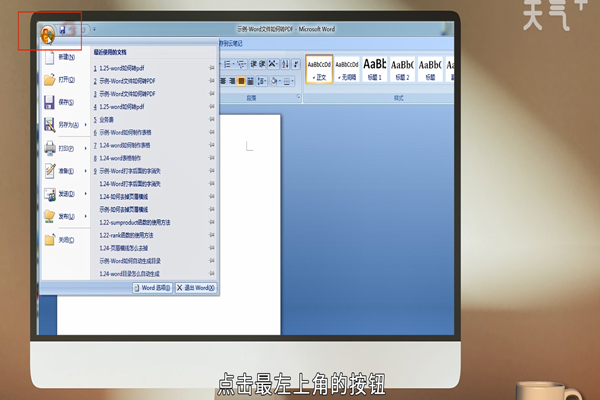Click Save in the Quick Access Toolbar

point(62,29)
